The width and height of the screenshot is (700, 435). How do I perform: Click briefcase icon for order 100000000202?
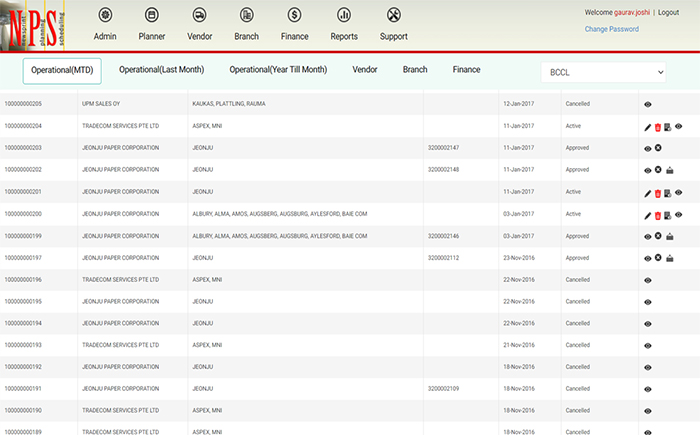(670, 170)
